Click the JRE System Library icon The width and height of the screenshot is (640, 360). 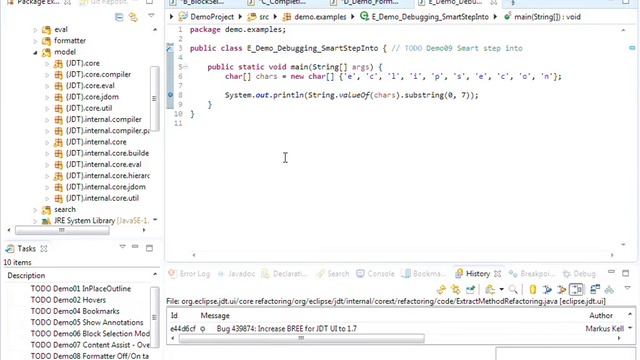coord(47,221)
